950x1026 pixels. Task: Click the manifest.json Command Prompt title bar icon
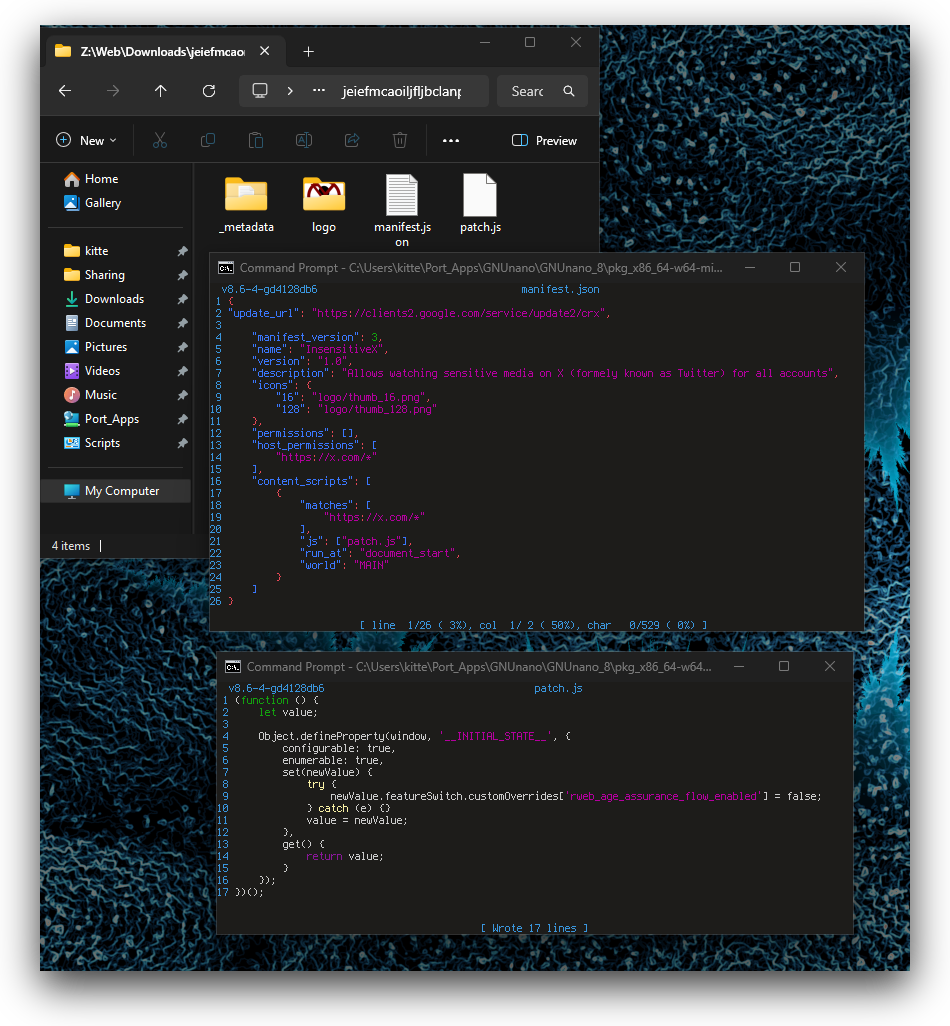[226, 268]
